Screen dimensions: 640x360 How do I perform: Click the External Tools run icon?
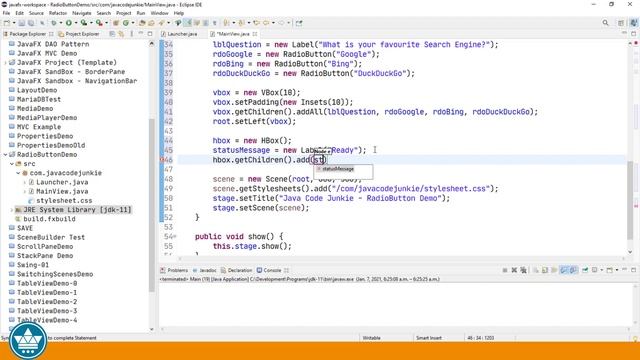click(x=99, y=23)
